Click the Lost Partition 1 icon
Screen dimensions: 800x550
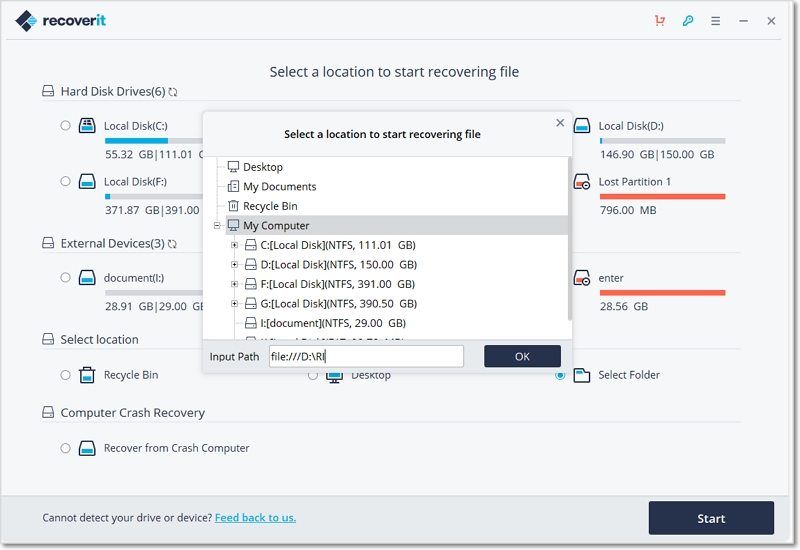pos(582,182)
